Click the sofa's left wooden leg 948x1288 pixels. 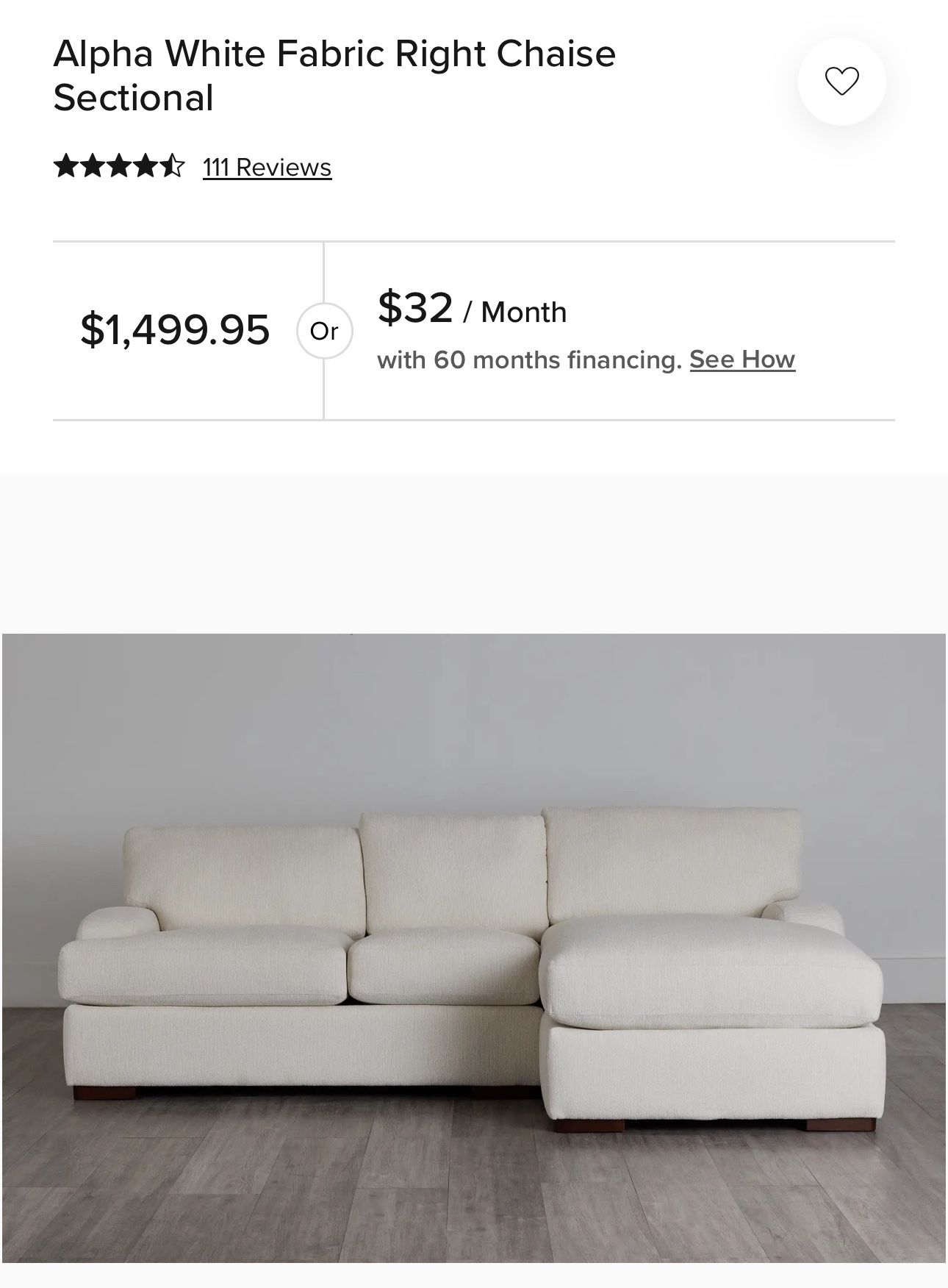pos(104,1093)
